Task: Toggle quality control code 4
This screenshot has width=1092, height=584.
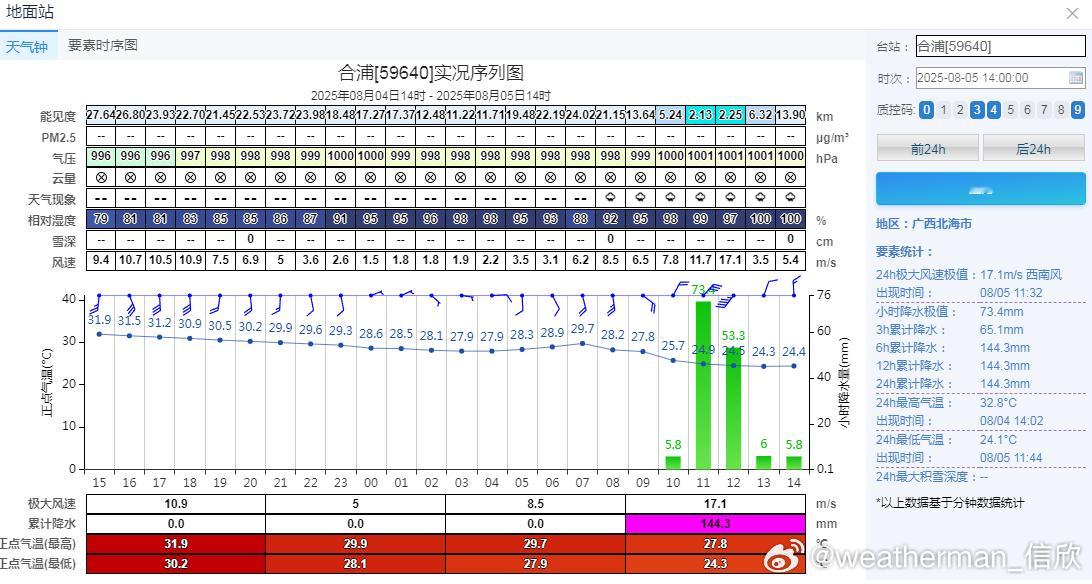Action: (994, 109)
